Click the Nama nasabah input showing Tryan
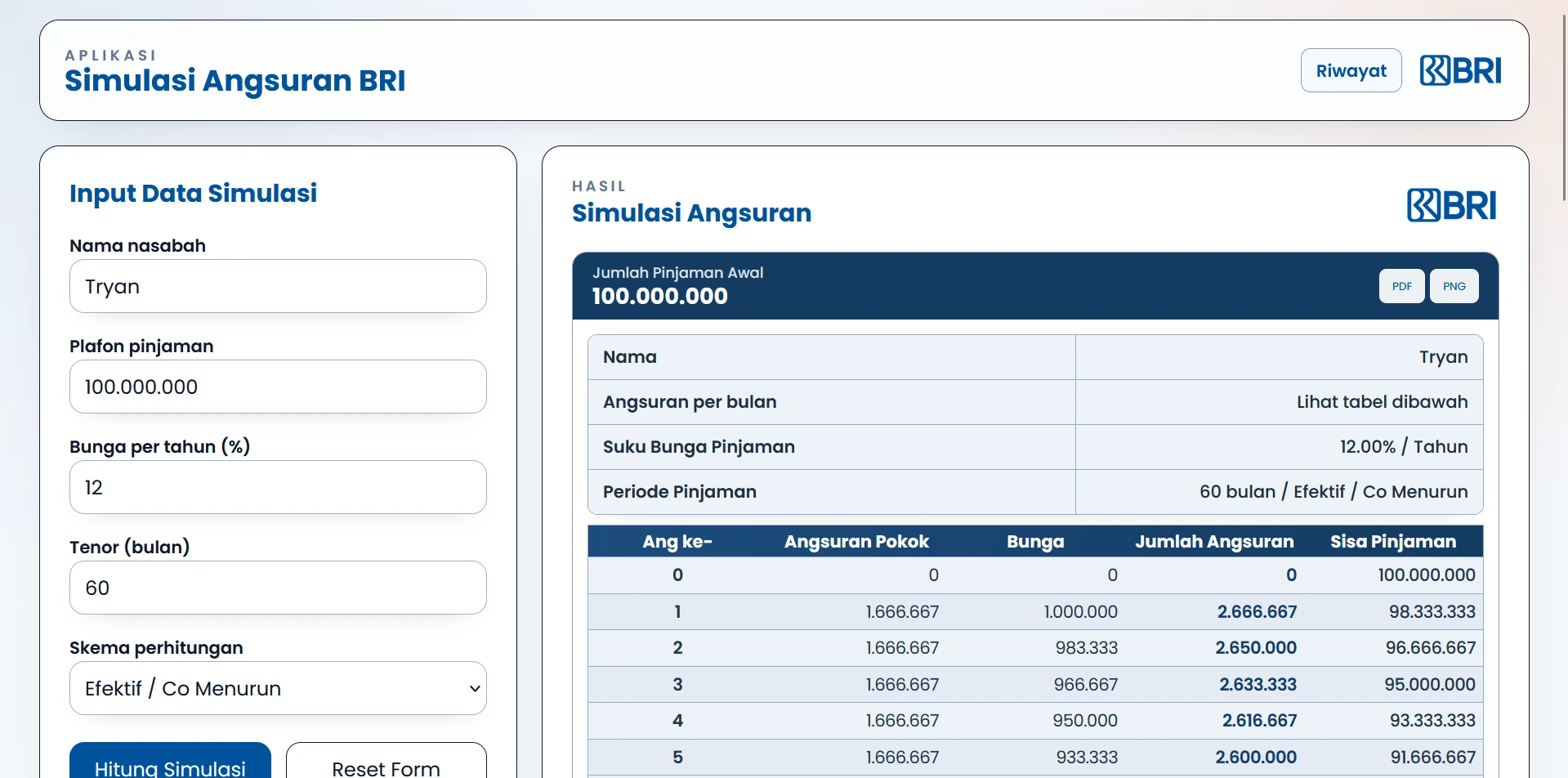1568x778 pixels. 278,286
